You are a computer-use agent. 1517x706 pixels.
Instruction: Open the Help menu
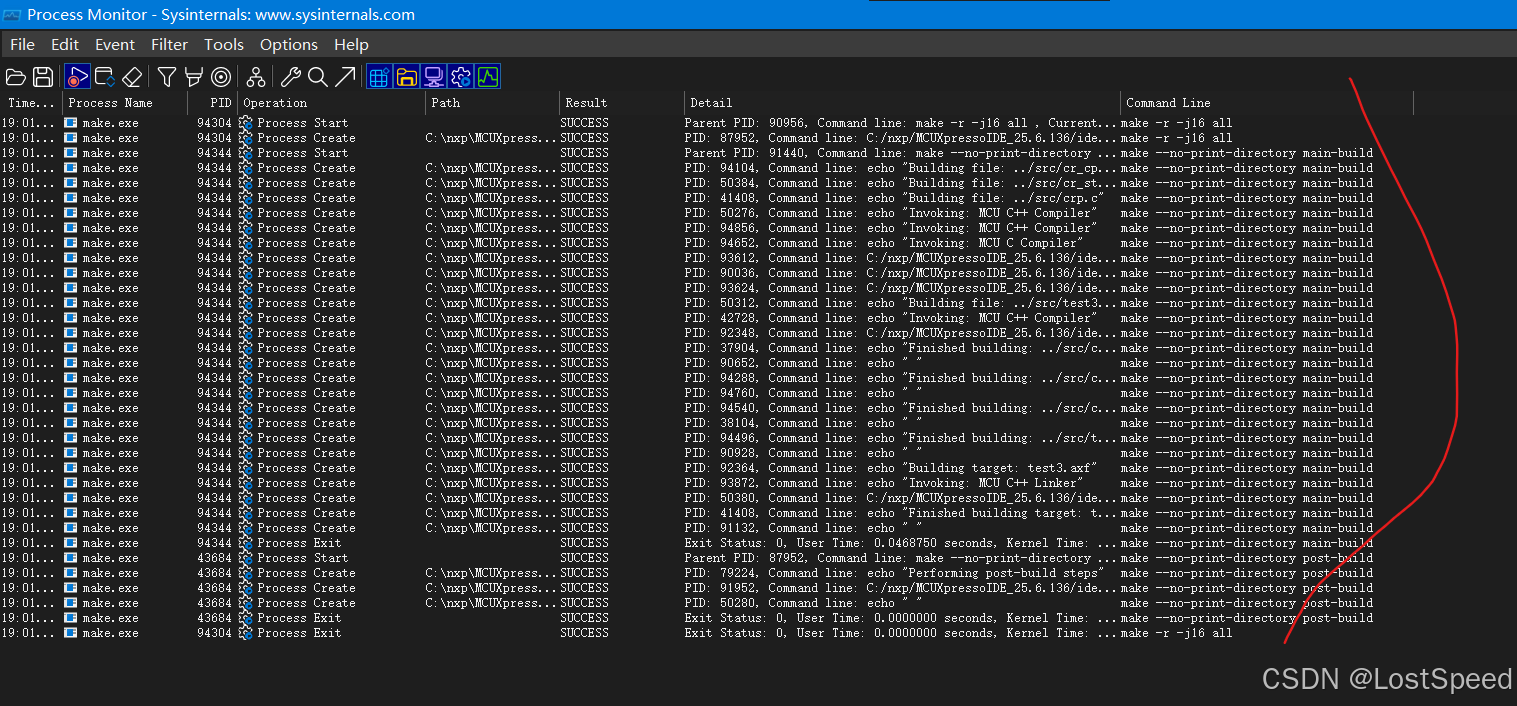pos(351,44)
